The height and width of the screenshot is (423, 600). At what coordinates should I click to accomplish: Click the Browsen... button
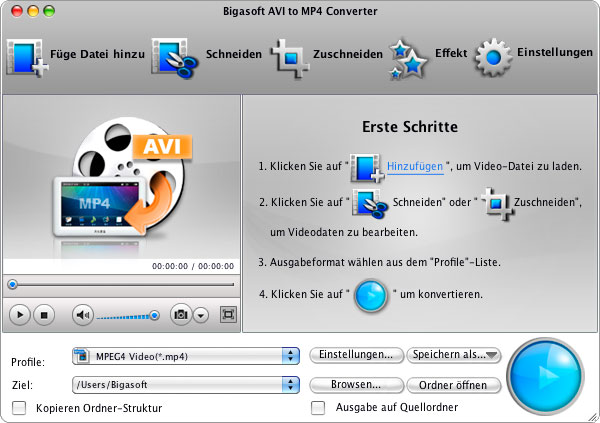point(356,385)
